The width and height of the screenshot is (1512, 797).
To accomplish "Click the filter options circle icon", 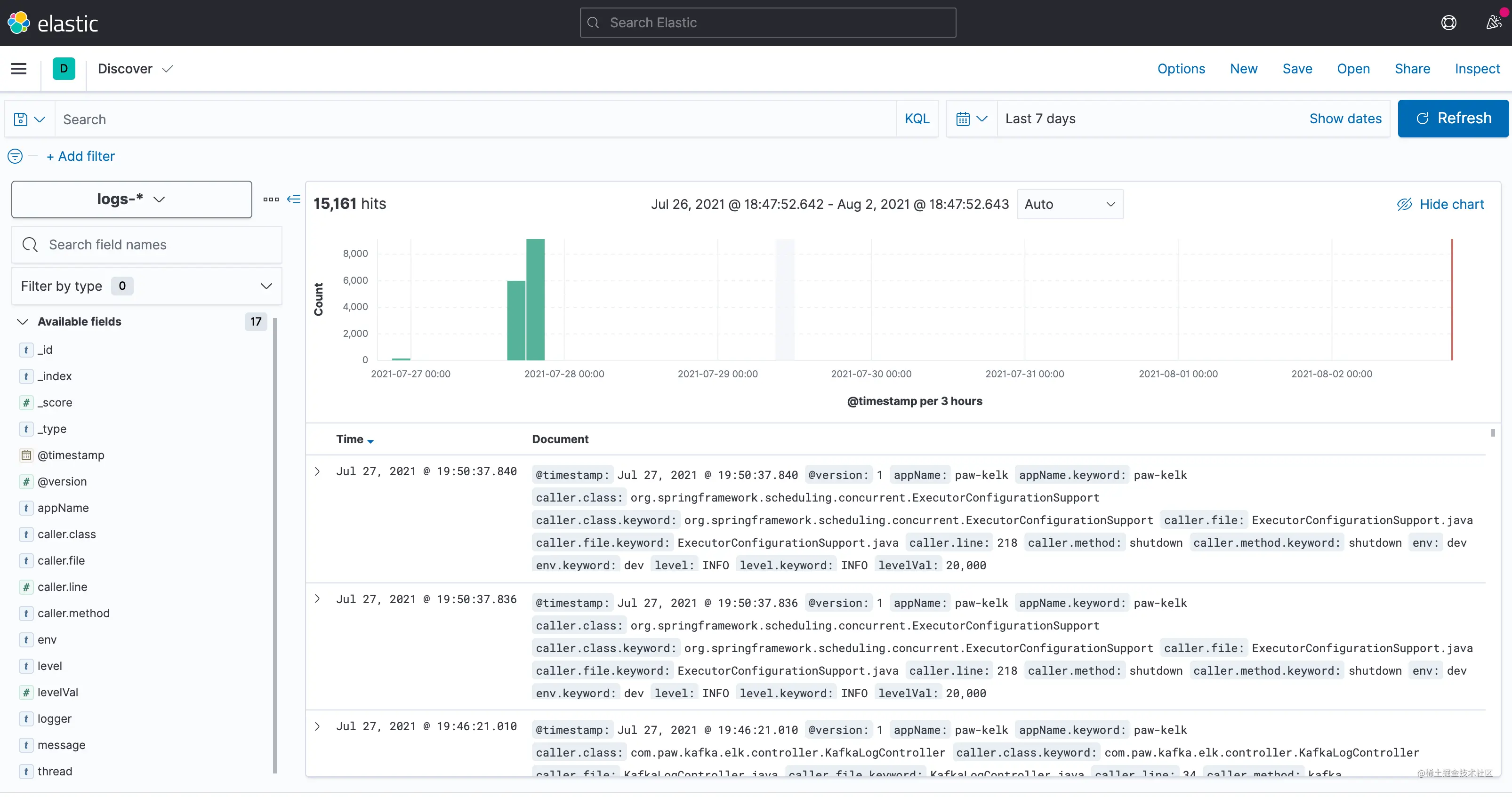I will (15, 156).
